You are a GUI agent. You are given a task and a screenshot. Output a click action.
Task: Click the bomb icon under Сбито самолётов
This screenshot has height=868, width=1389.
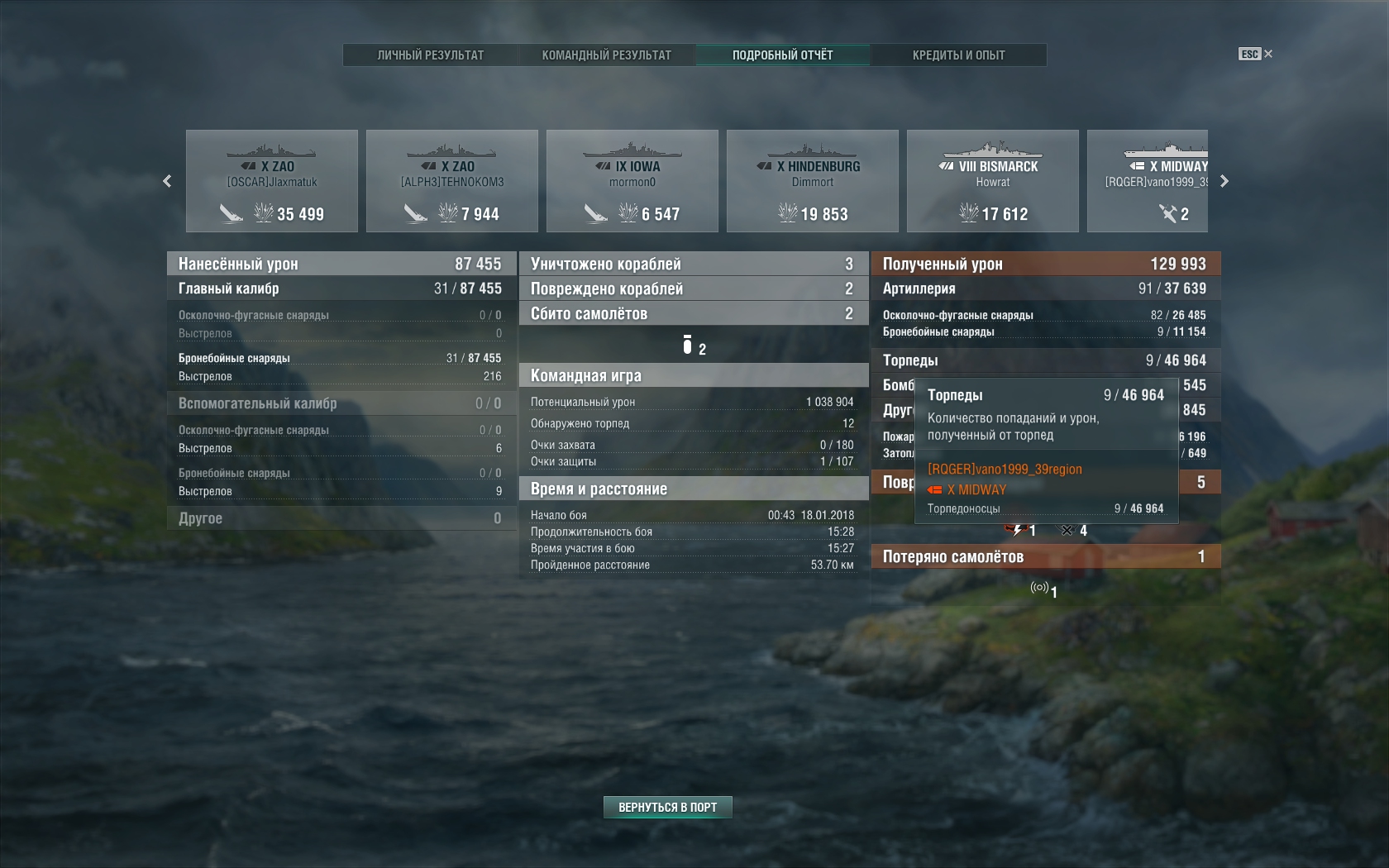click(x=687, y=345)
